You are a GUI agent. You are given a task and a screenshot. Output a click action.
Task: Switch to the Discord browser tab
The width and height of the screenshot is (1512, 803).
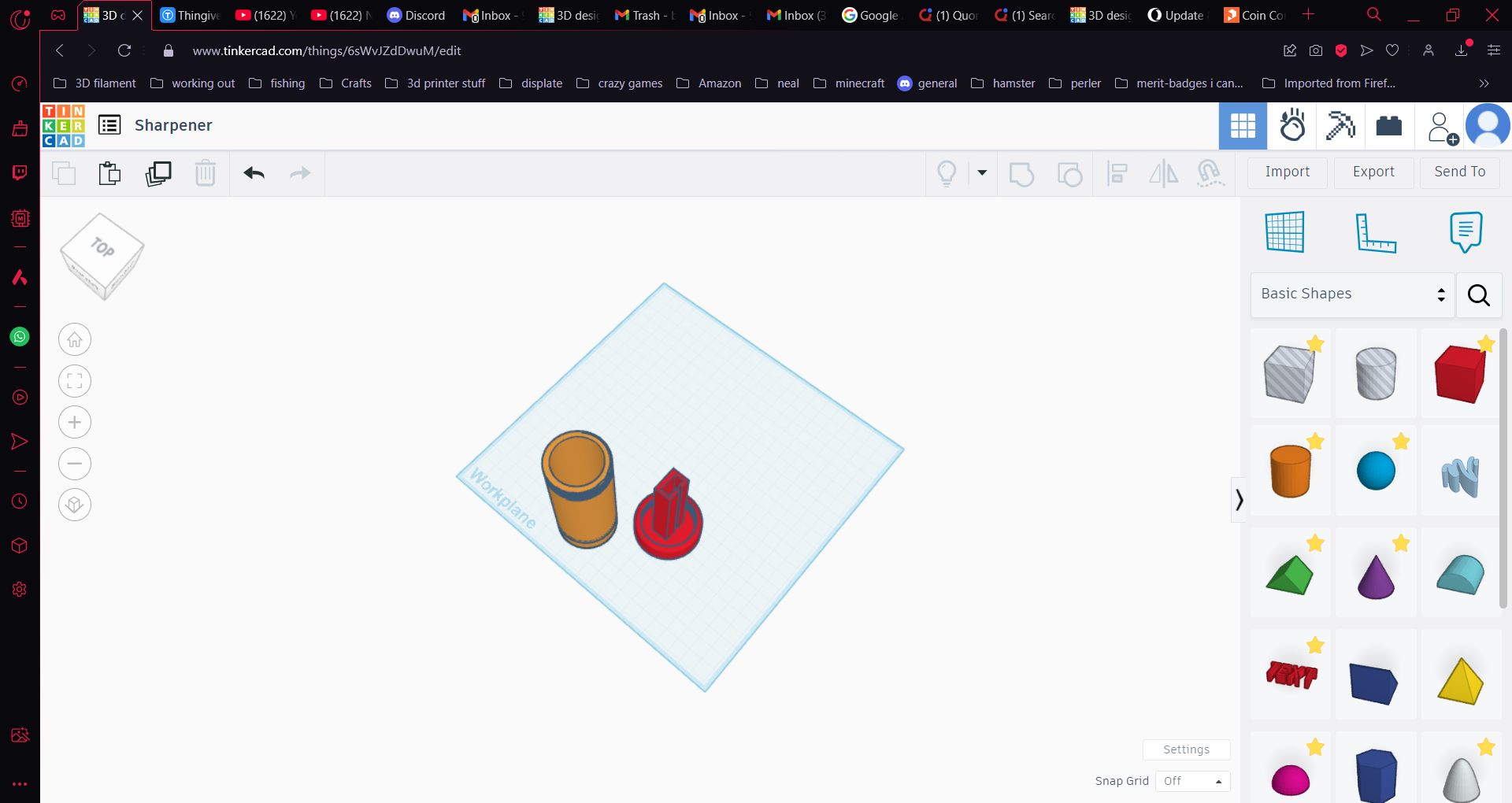tap(417, 15)
